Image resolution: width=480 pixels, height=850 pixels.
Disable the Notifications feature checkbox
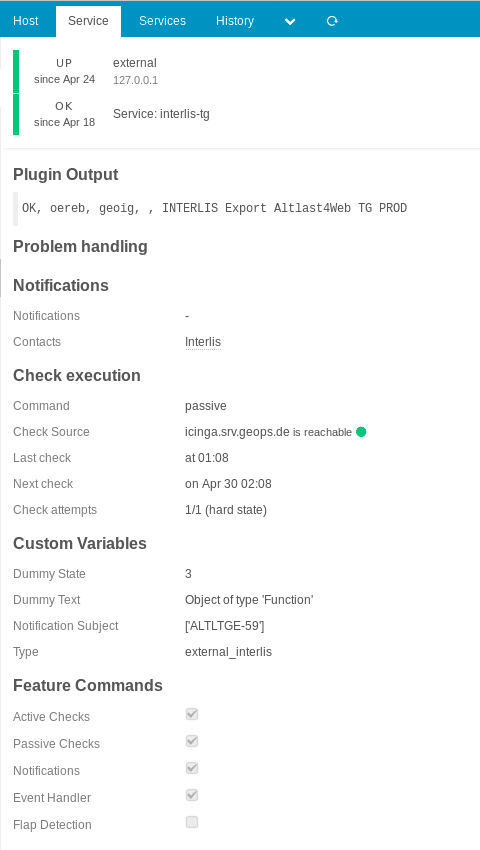coord(192,768)
